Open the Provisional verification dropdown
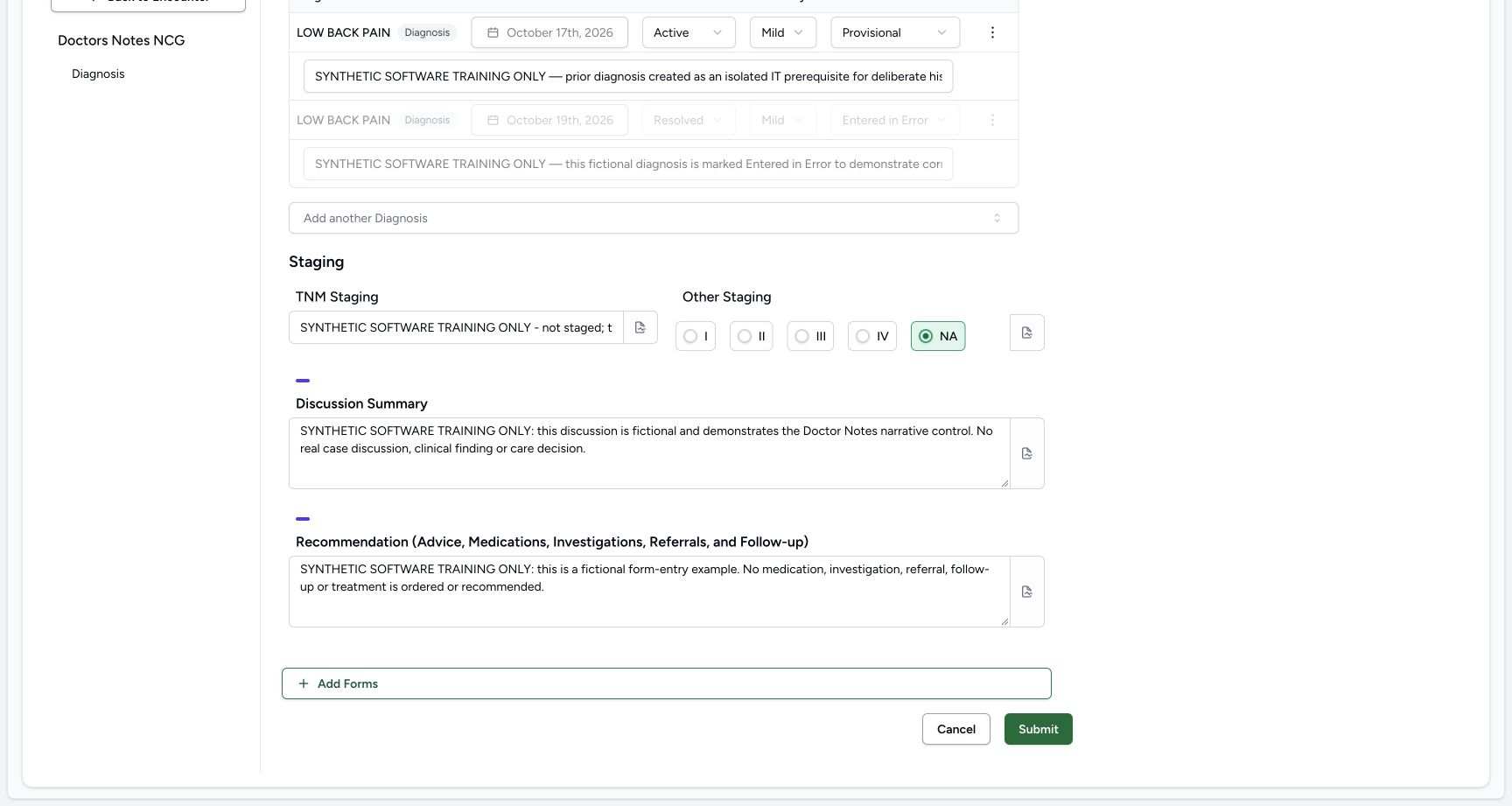The height and width of the screenshot is (806, 1512). tap(895, 32)
